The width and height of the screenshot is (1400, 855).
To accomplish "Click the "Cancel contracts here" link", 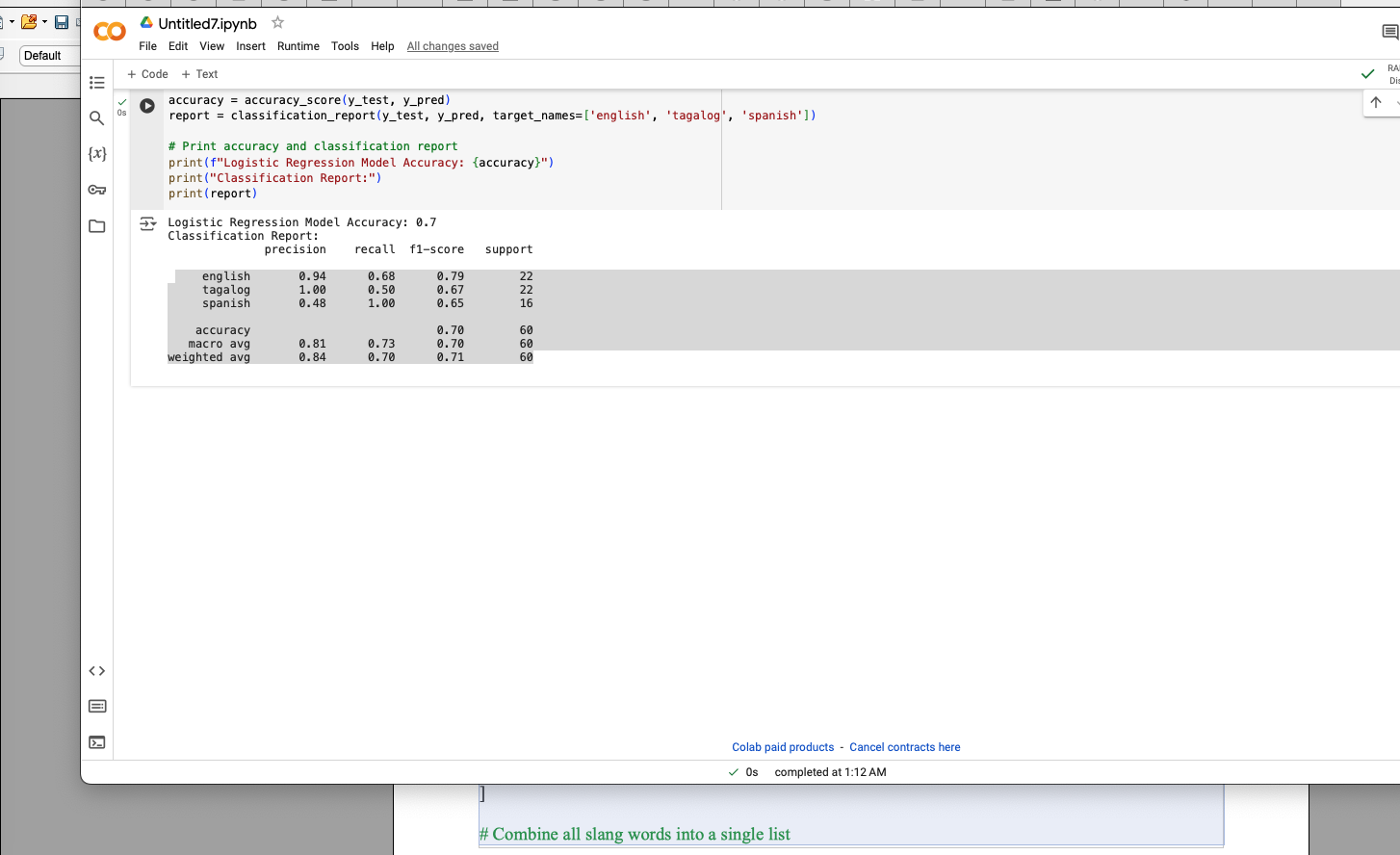I will [904, 747].
